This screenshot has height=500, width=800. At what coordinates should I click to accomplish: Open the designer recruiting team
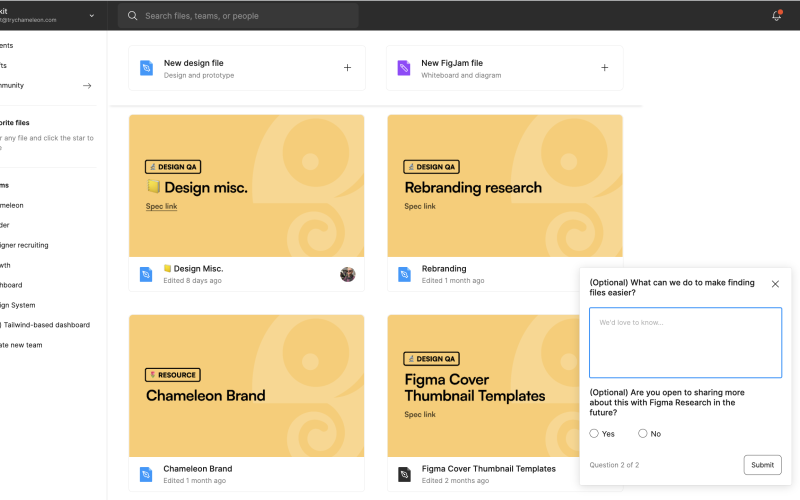point(24,245)
